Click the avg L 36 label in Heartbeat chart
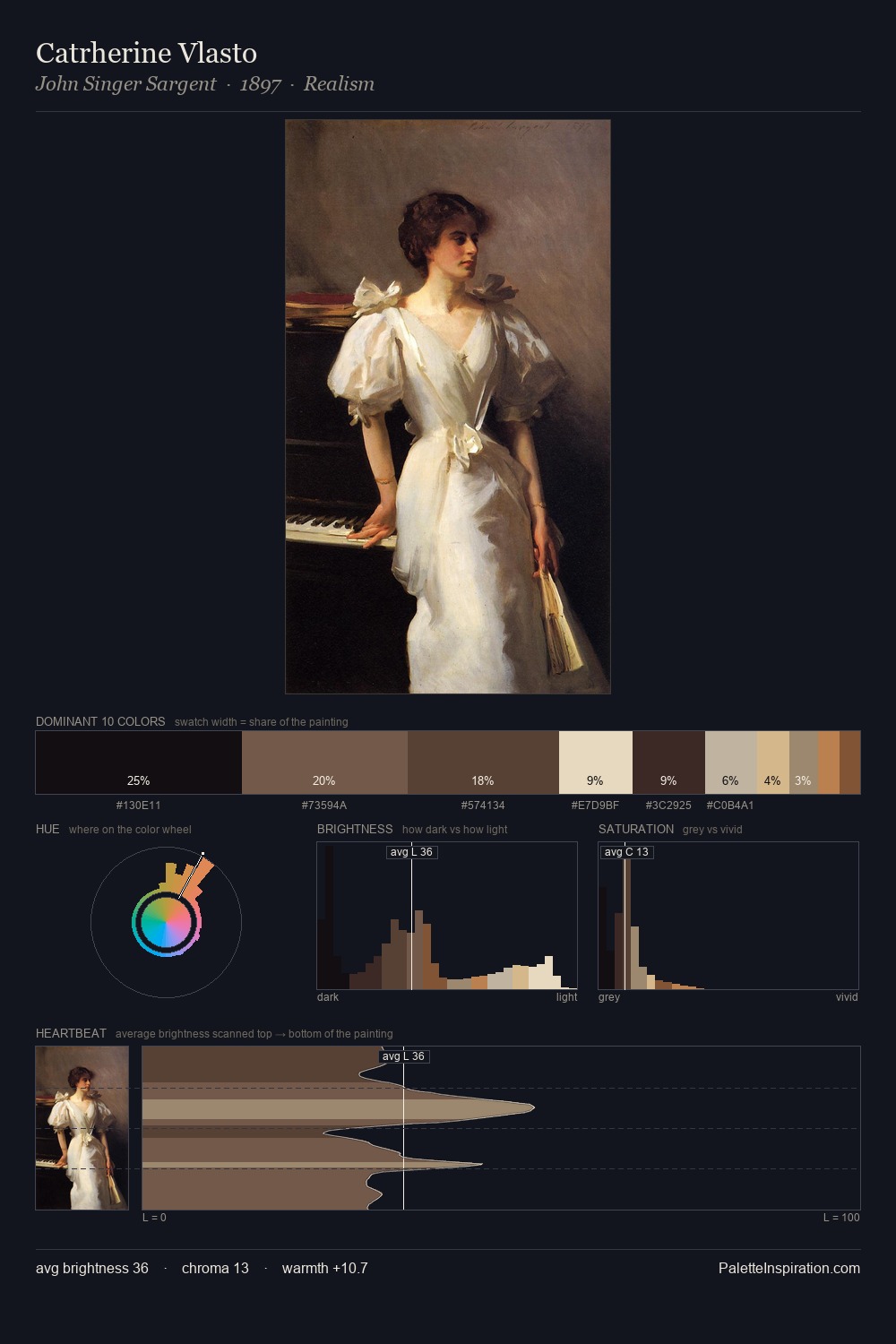 [x=403, y=1056]
